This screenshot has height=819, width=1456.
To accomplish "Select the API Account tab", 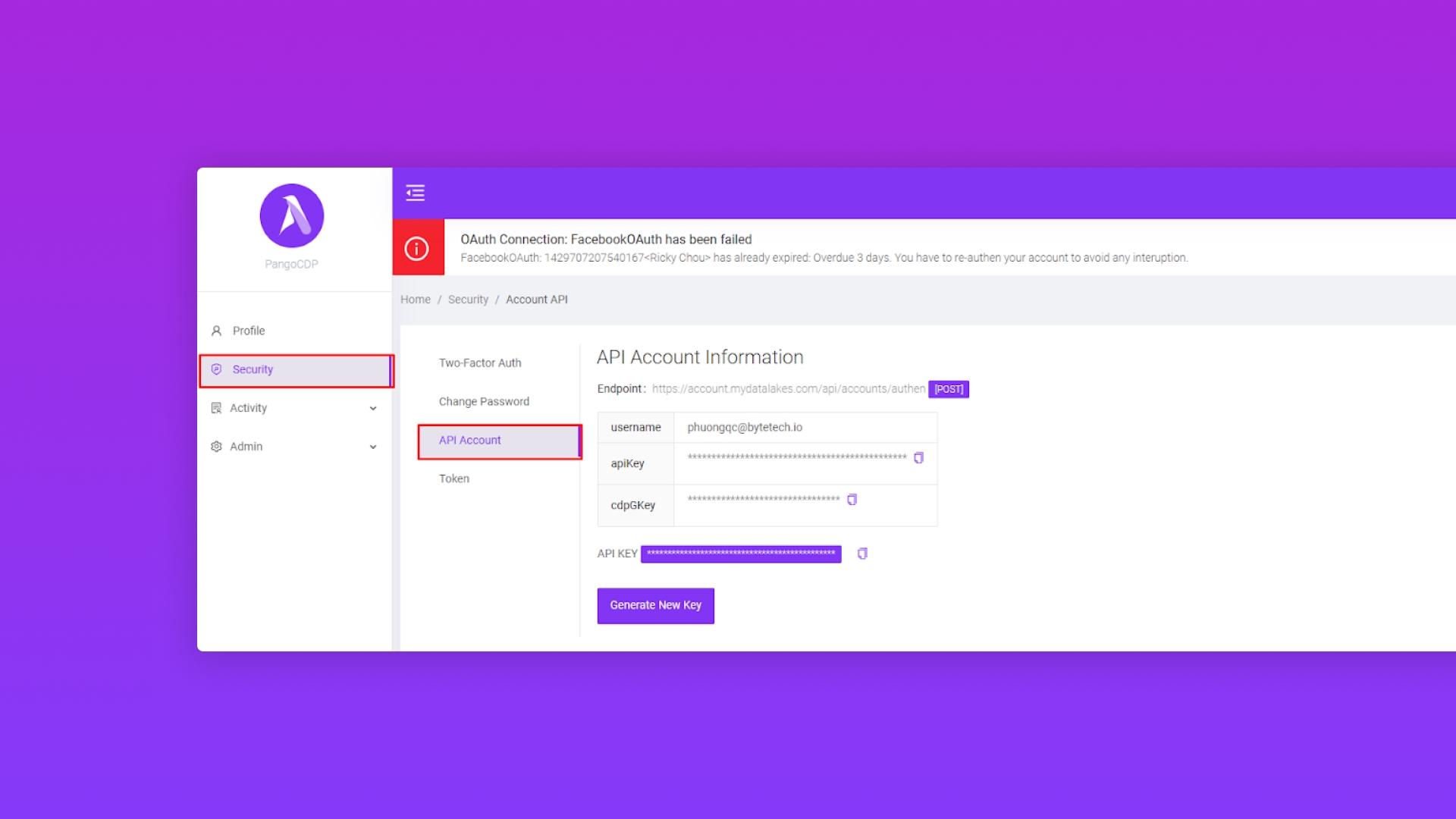I will click(x=469, y=441).
